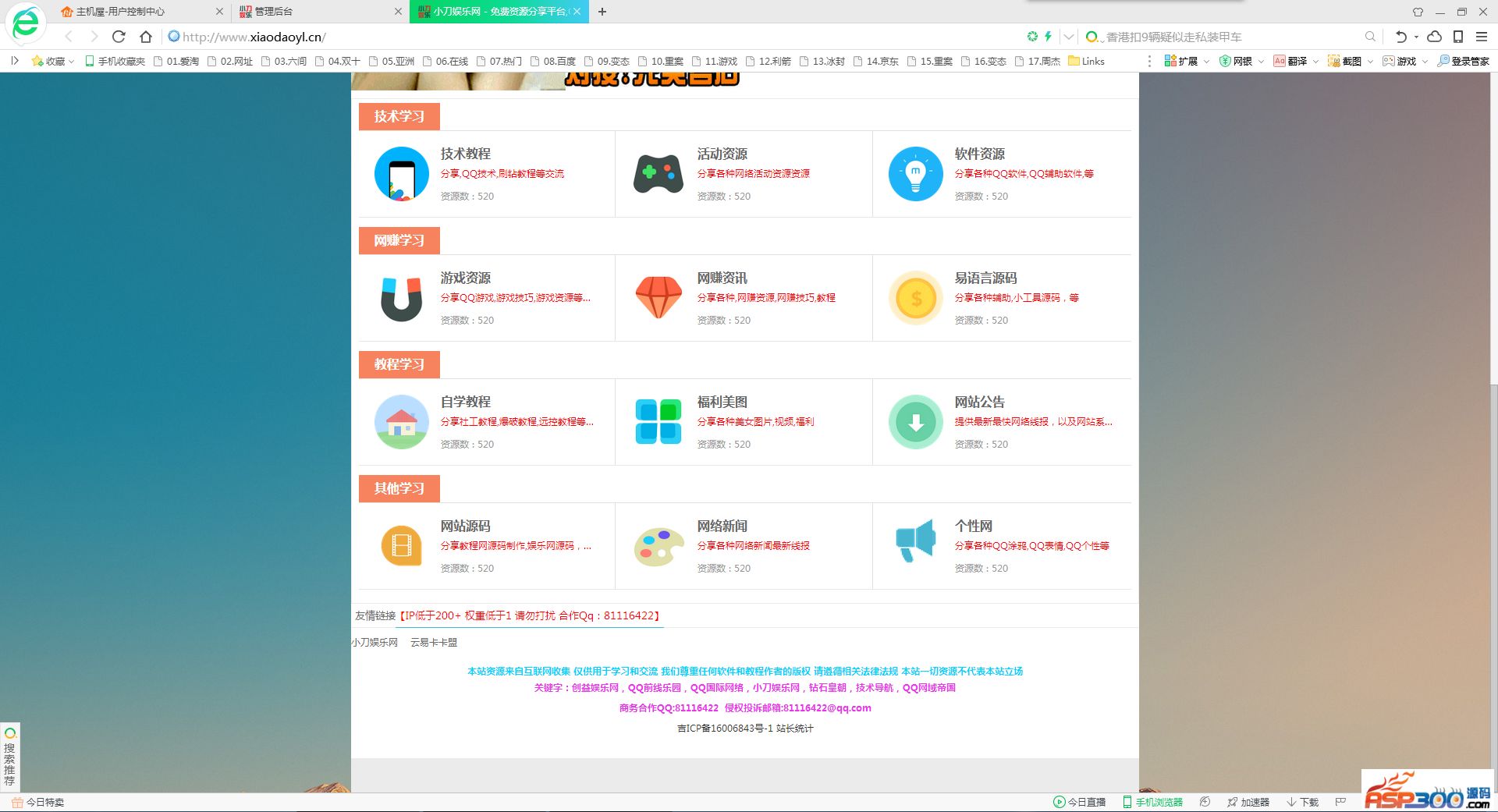Image resolution: width=1498 pixels, height=812 pixels.
Task: Expand the undo closed-tabs dropdown arrow
Action: 1416,37
